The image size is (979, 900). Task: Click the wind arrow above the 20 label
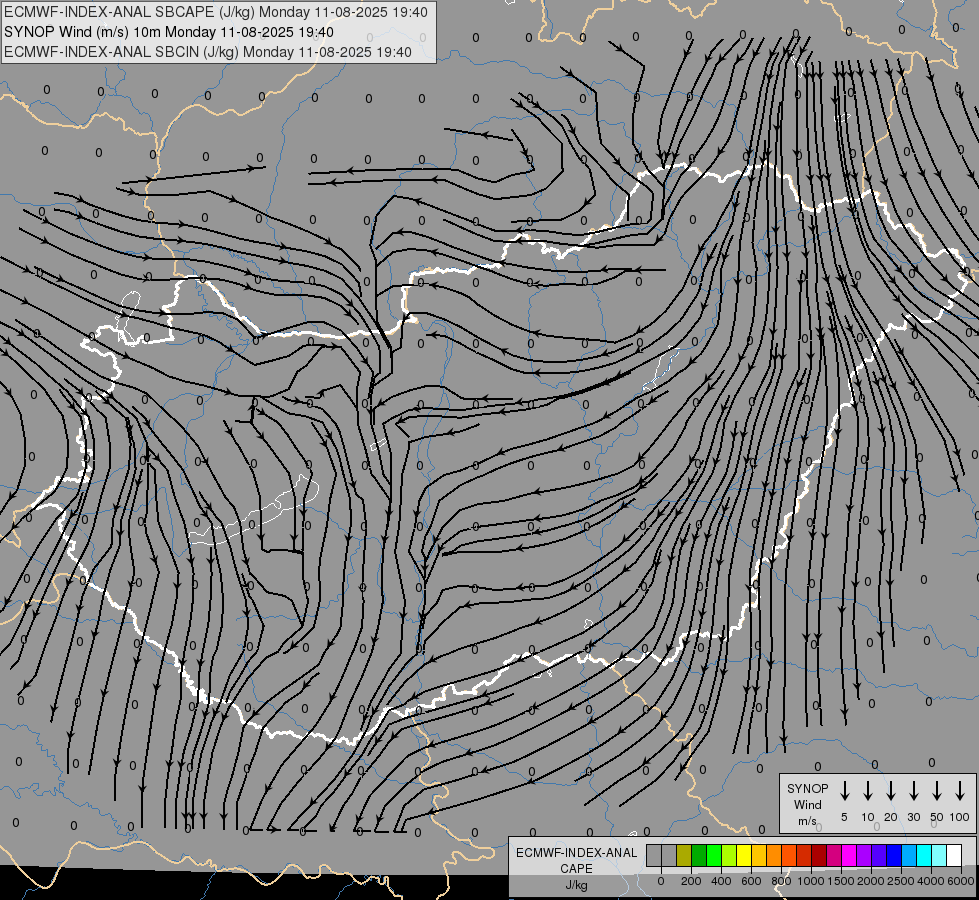pyautogui.click(x=891, y=791)
